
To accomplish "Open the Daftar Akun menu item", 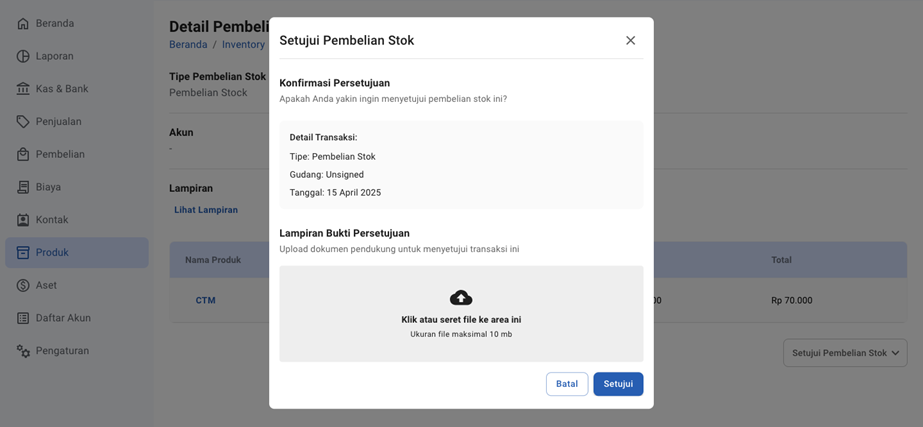I will tap(63, 318).
